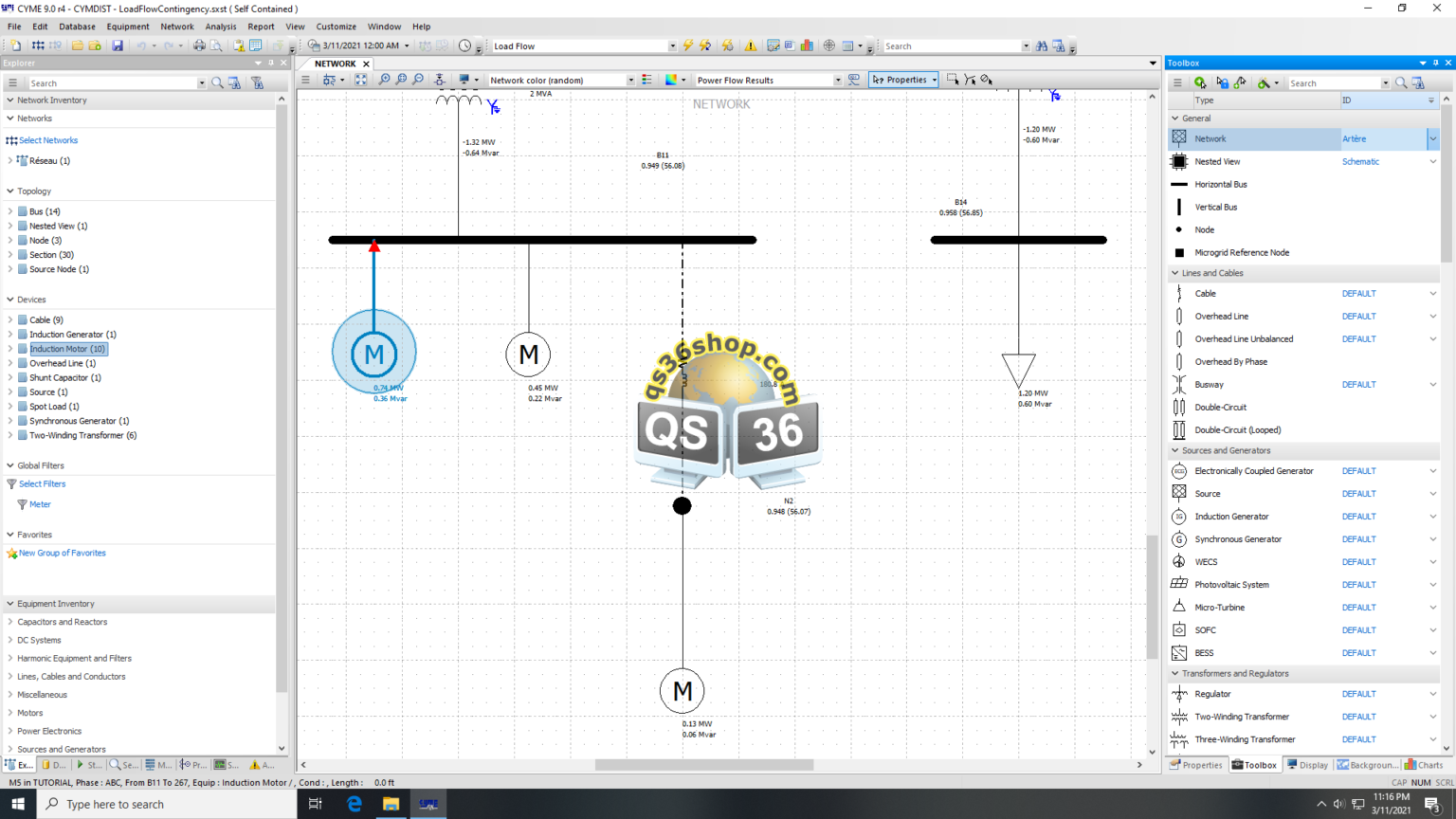Click the binoculars find icon
The height and width of the screenshot is (819, 1456).
tap(1042, 45)
